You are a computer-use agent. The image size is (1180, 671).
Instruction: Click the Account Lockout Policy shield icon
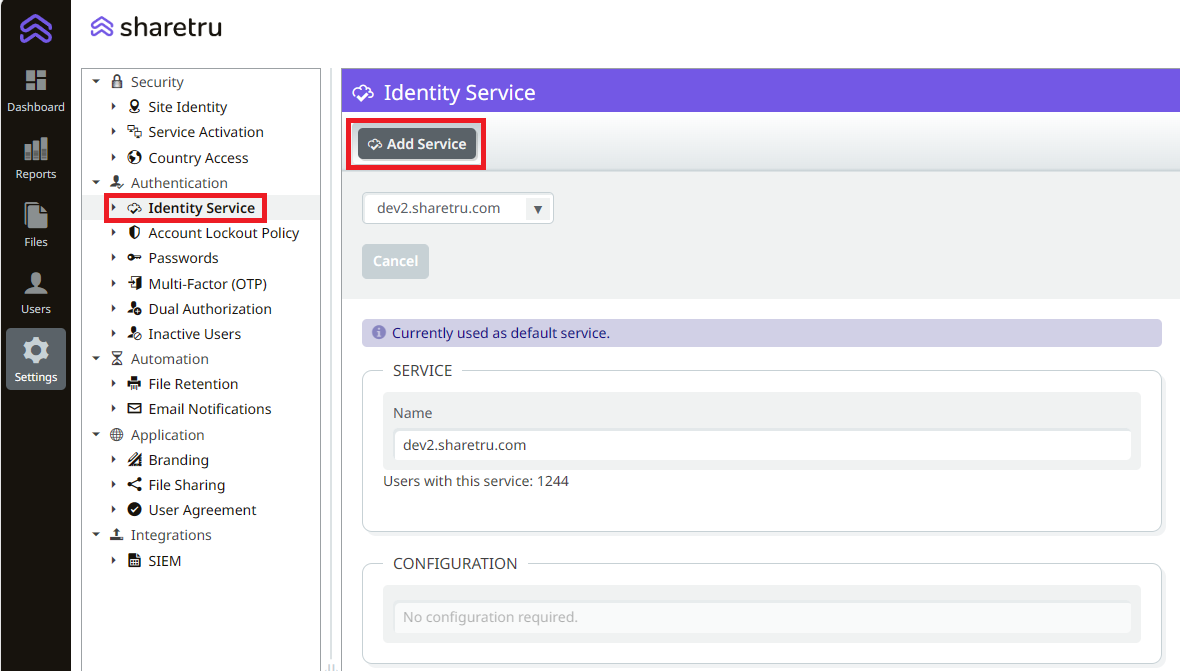tap(134, 232)
